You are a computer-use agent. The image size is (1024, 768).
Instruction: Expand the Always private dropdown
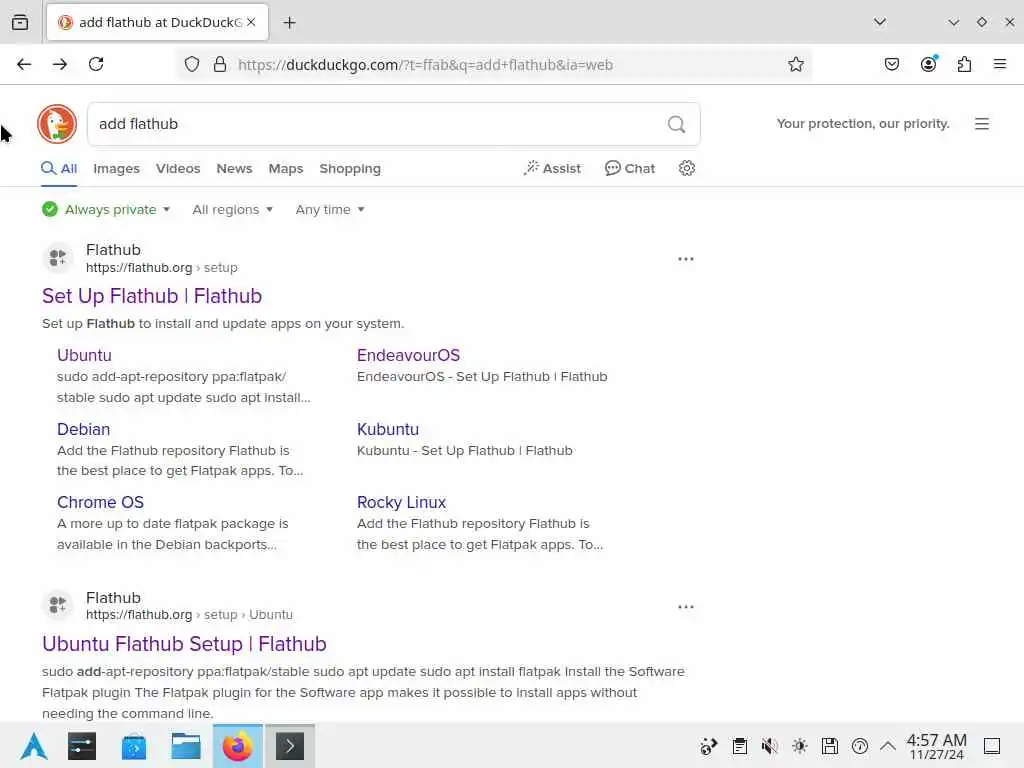click(x=106, y=210)
